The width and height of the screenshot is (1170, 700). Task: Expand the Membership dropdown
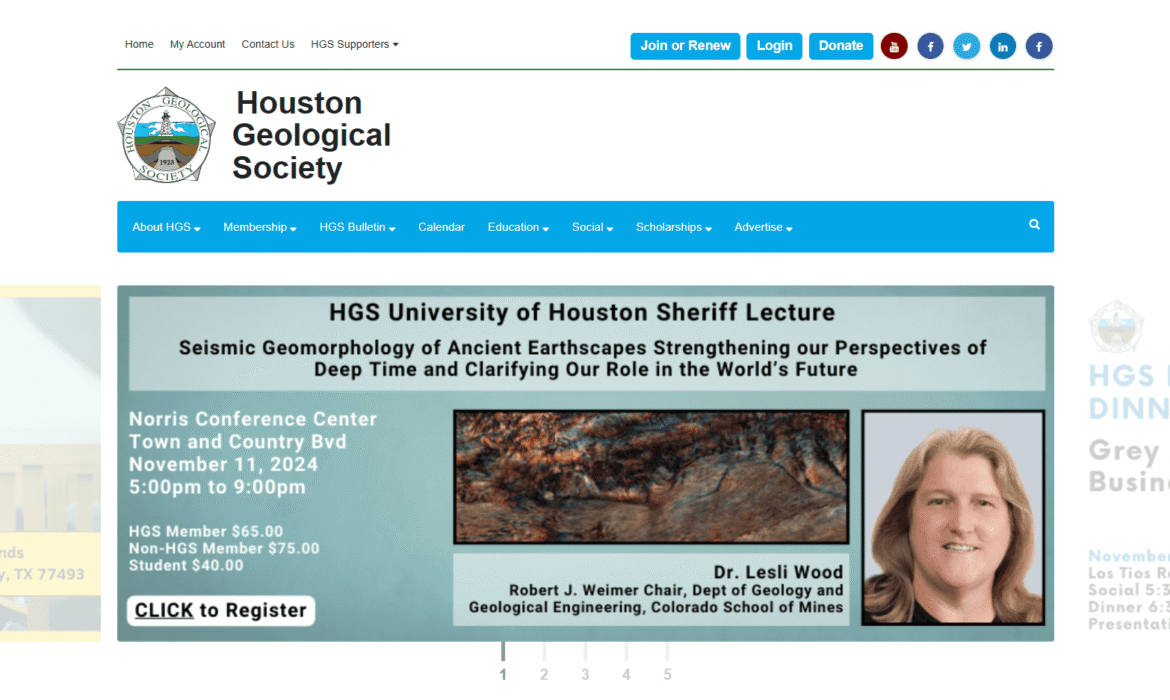coord(259,227)
